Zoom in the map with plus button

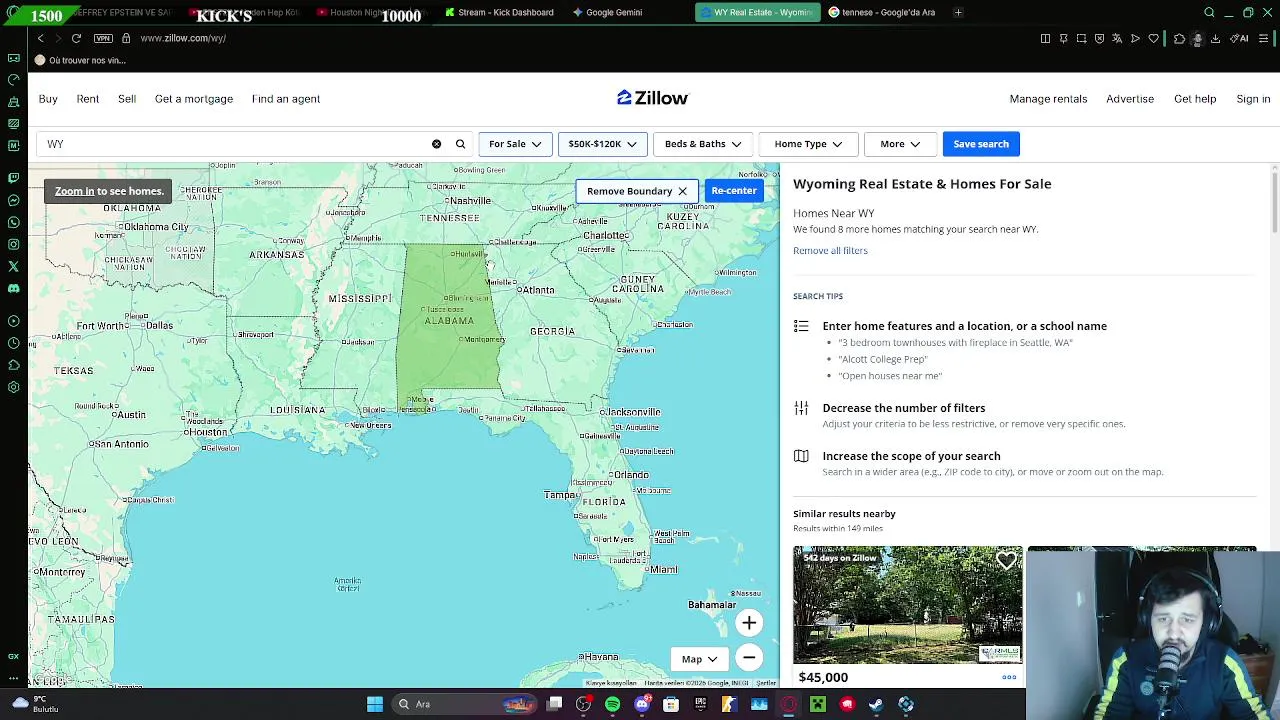click(x=749, y=623)
